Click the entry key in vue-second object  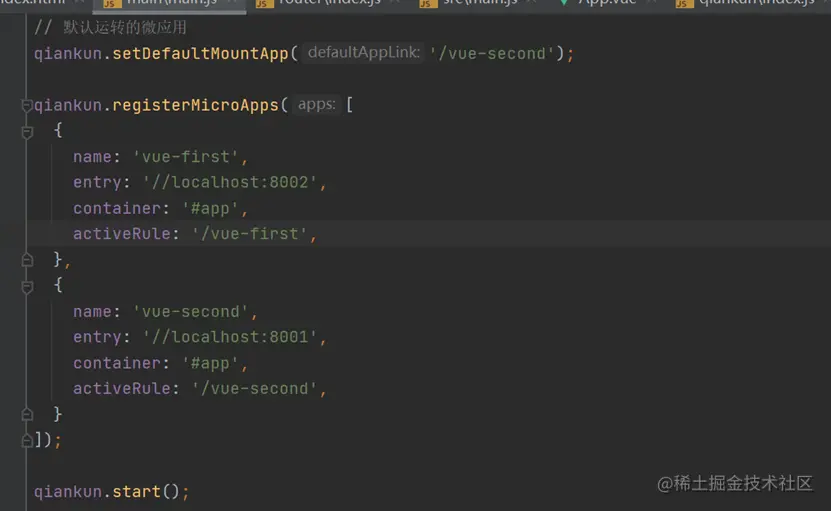coord(98,337)
